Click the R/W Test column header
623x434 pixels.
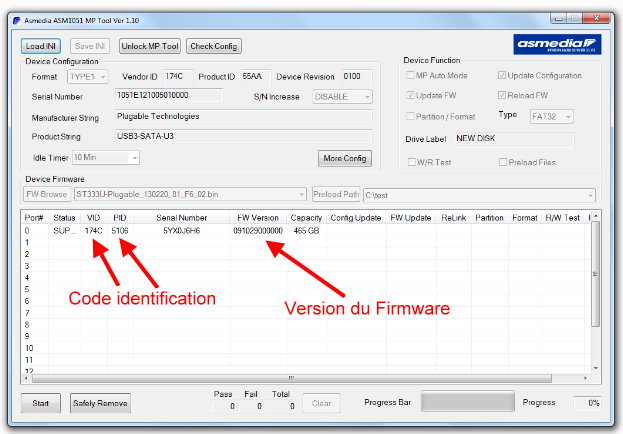coord(563,218)
